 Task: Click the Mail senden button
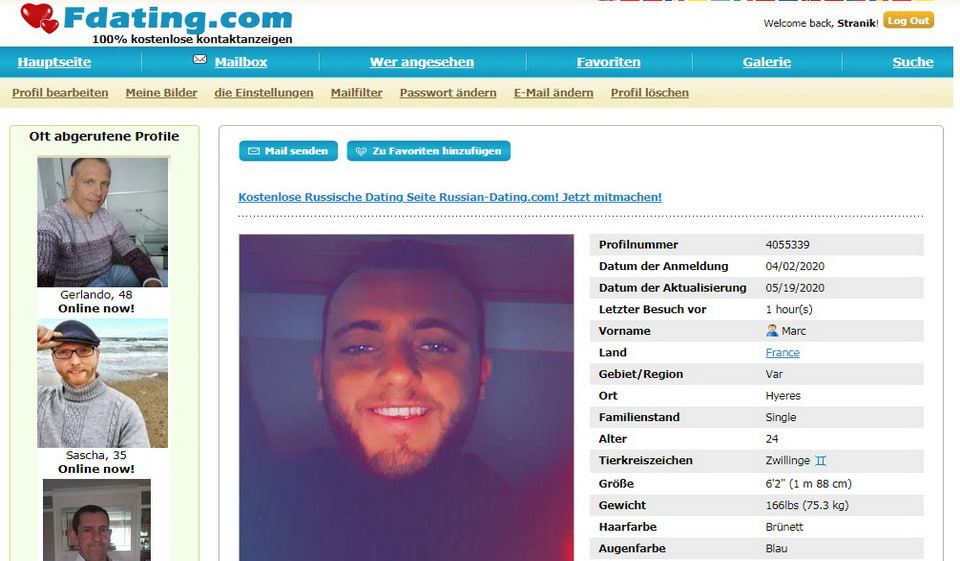coord(288,151)
